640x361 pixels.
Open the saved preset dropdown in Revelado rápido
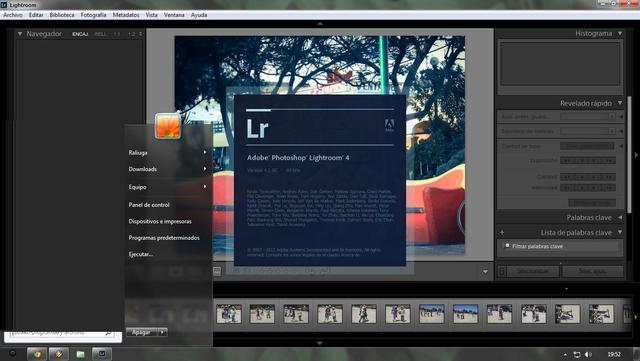click(588, 117)
